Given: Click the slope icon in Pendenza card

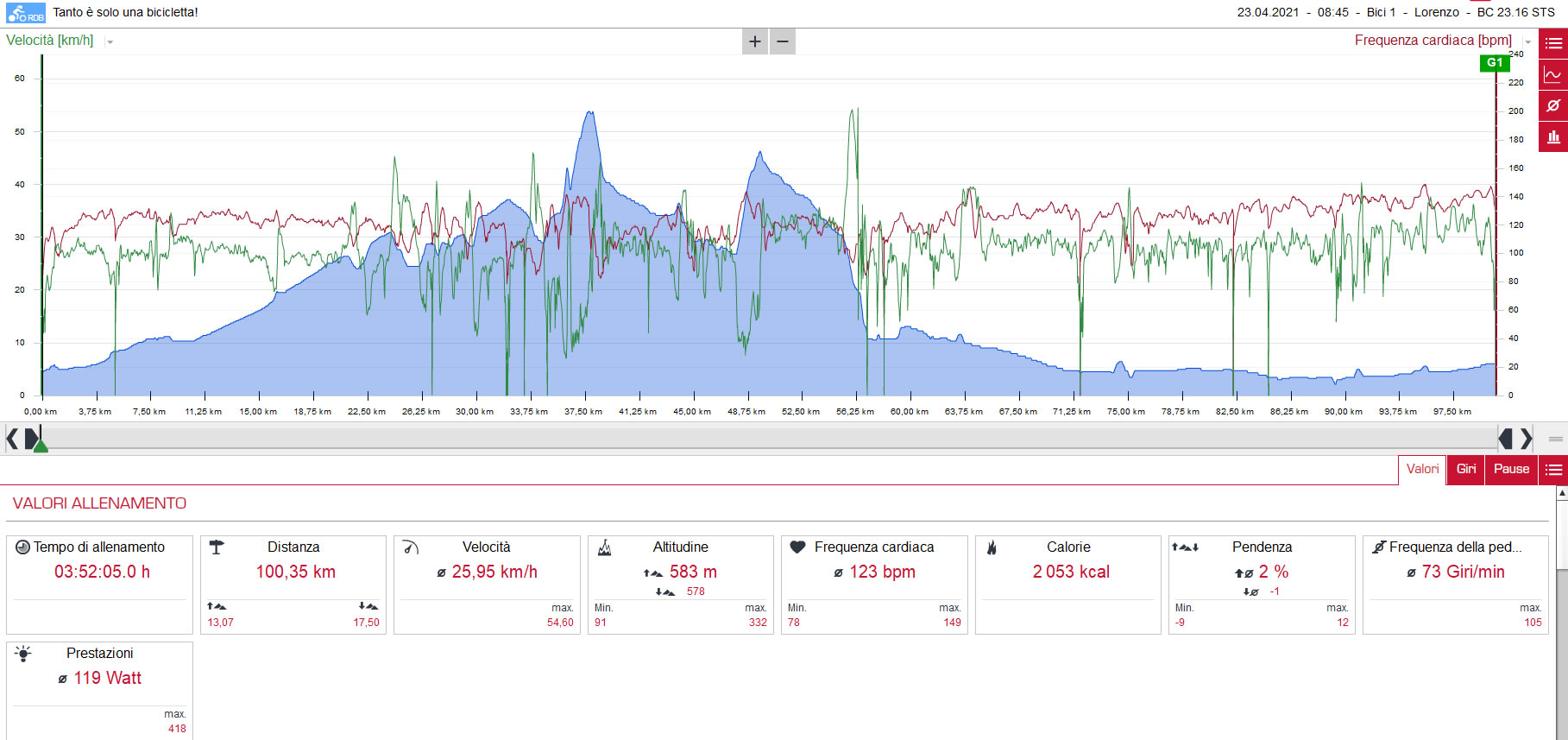Looking at the screenshot, I should click(x=1185, y=547).
